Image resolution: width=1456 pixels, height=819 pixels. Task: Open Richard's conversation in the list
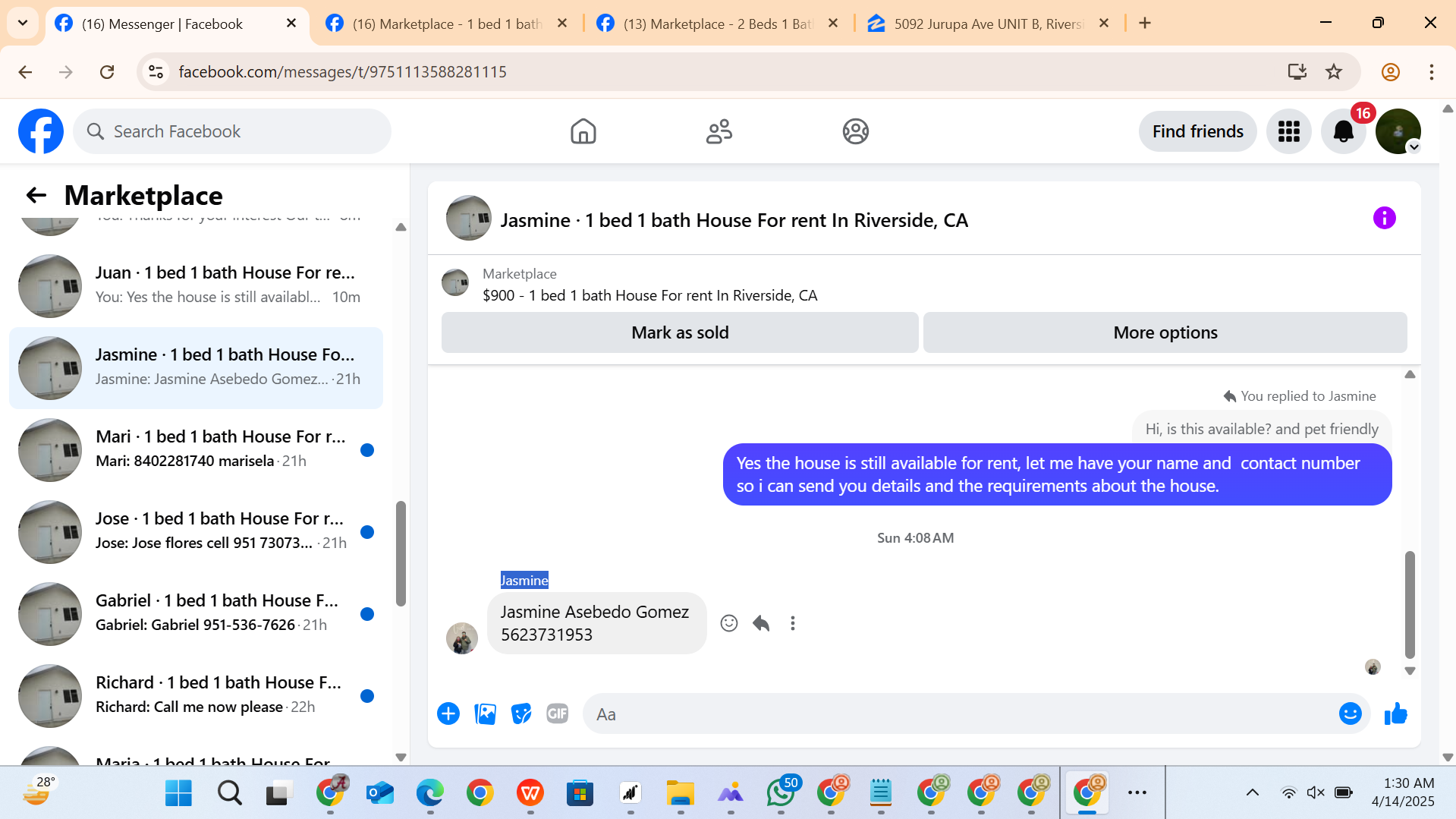(196, 696)
